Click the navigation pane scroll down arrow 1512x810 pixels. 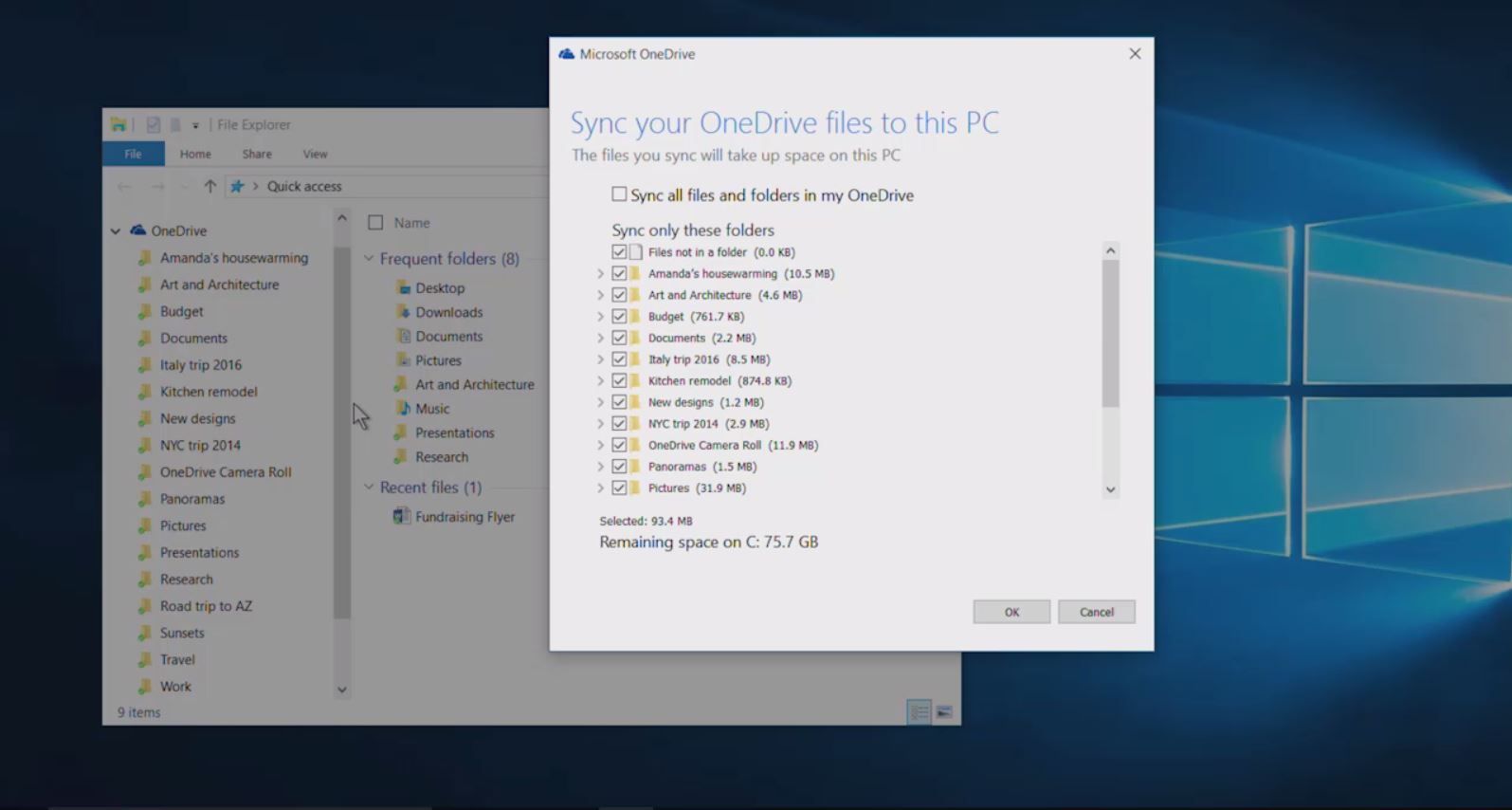[342, 690]
